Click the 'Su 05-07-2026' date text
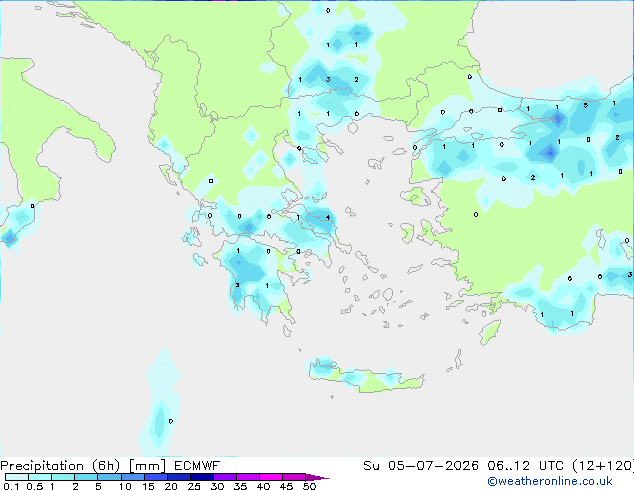The width and height of the screenshot is (634, 490). (x=421, y=466)
